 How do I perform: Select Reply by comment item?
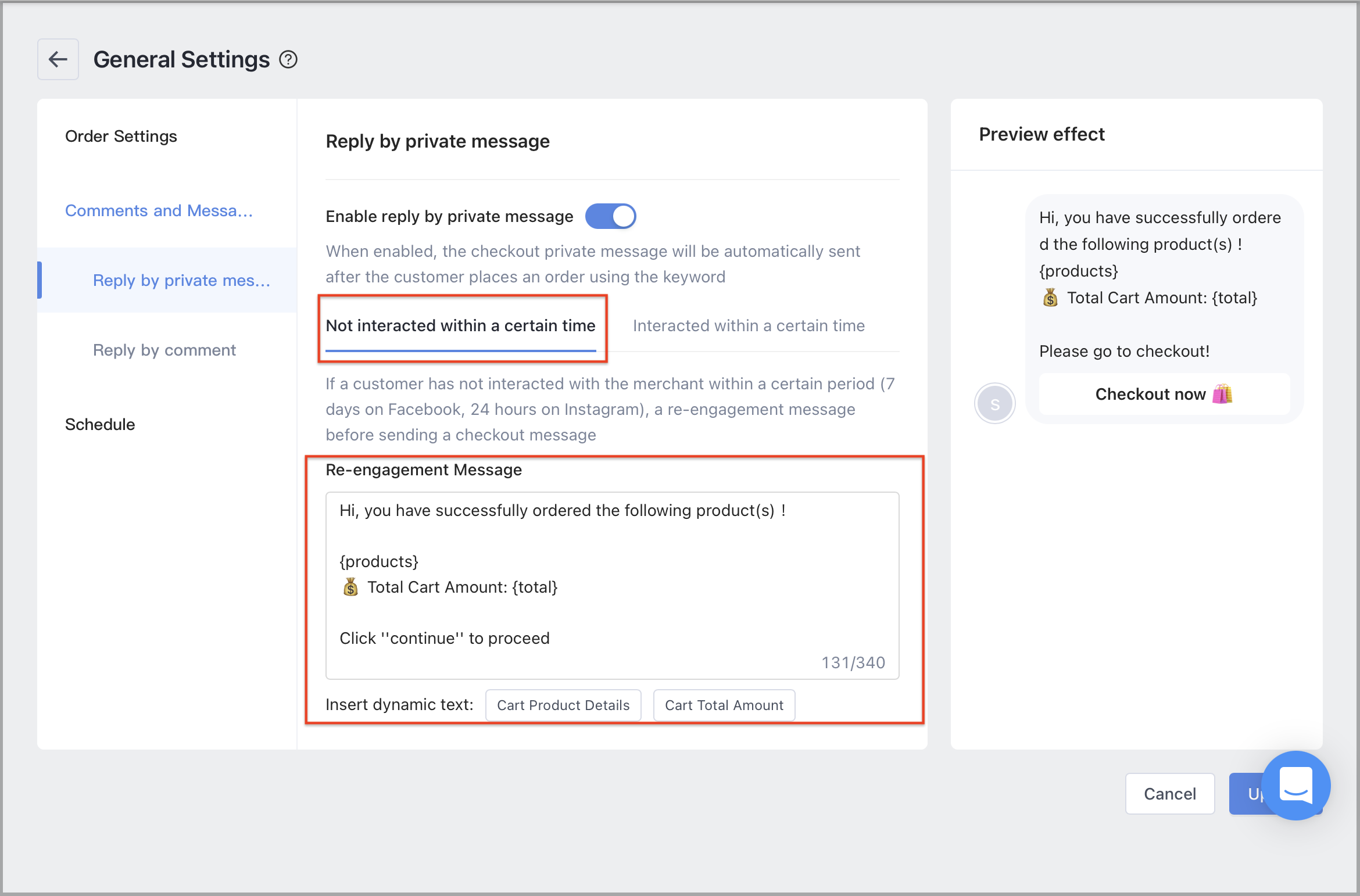point(164,350)
